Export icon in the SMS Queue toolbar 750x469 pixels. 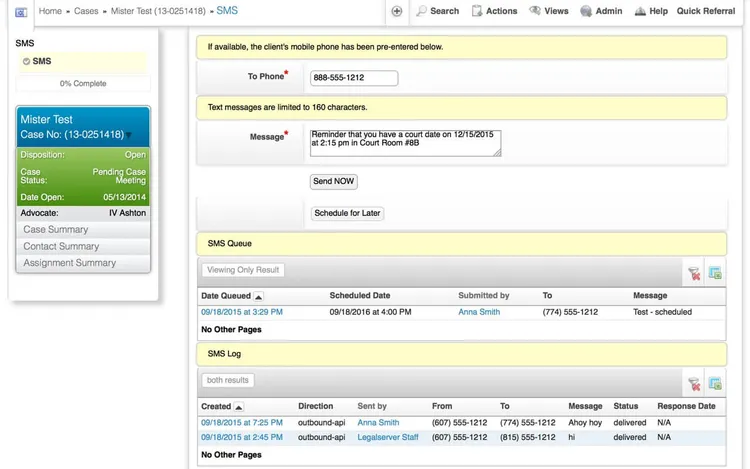coord(715,273)
